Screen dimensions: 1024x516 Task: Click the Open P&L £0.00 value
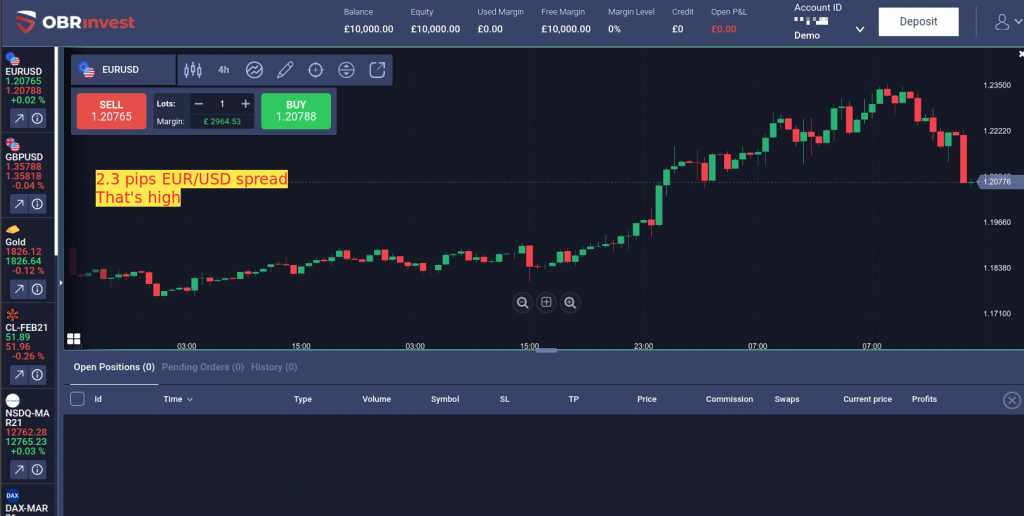724,29
